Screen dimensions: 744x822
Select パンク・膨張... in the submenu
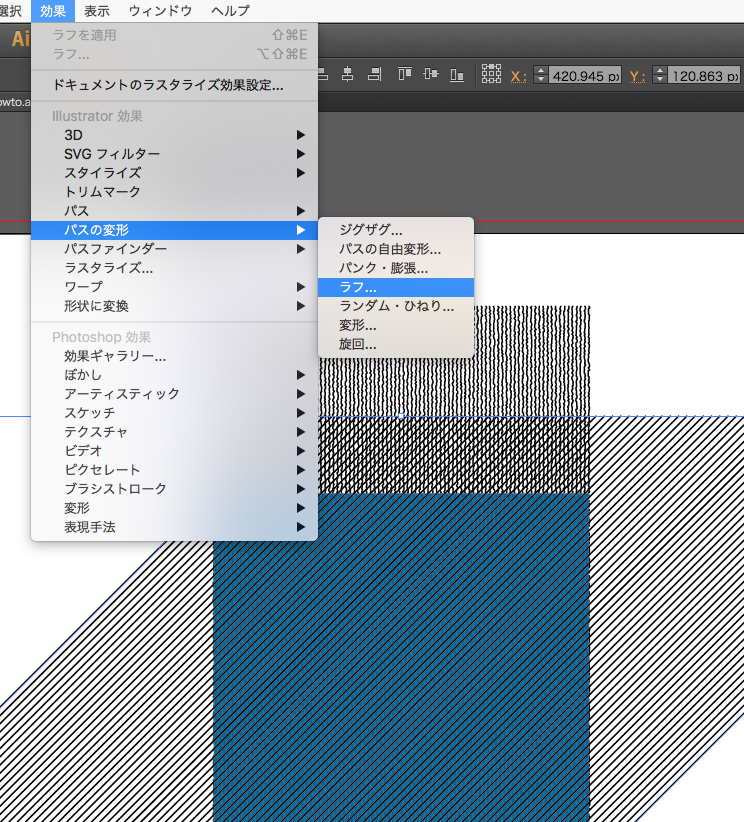(396, 268)
